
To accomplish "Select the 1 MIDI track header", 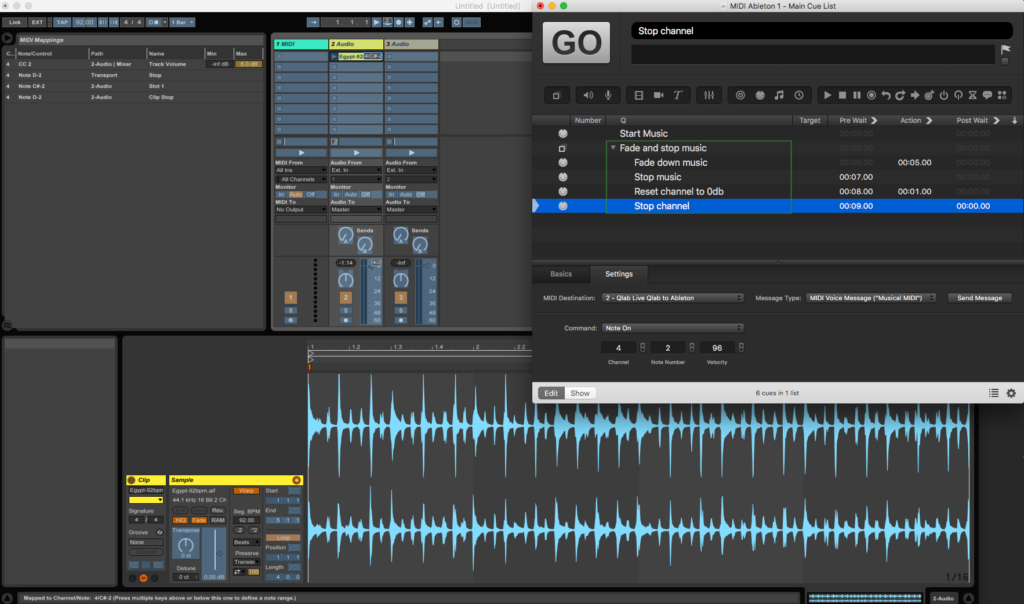I will click(x=300, y=44).
